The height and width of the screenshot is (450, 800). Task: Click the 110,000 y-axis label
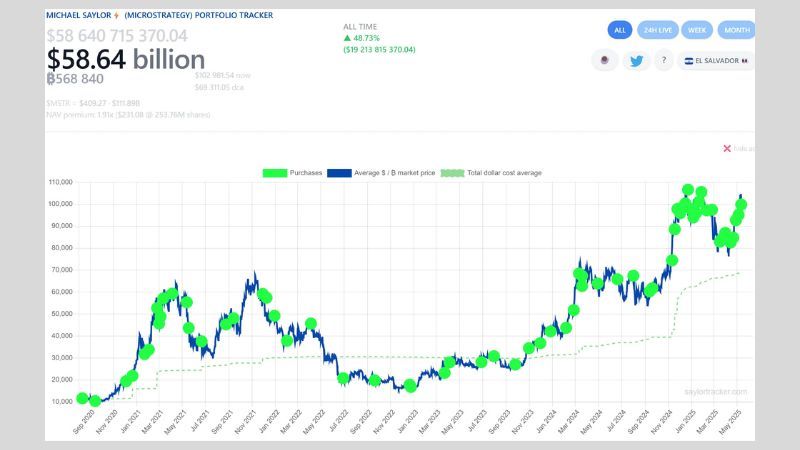tap(60, 182)
